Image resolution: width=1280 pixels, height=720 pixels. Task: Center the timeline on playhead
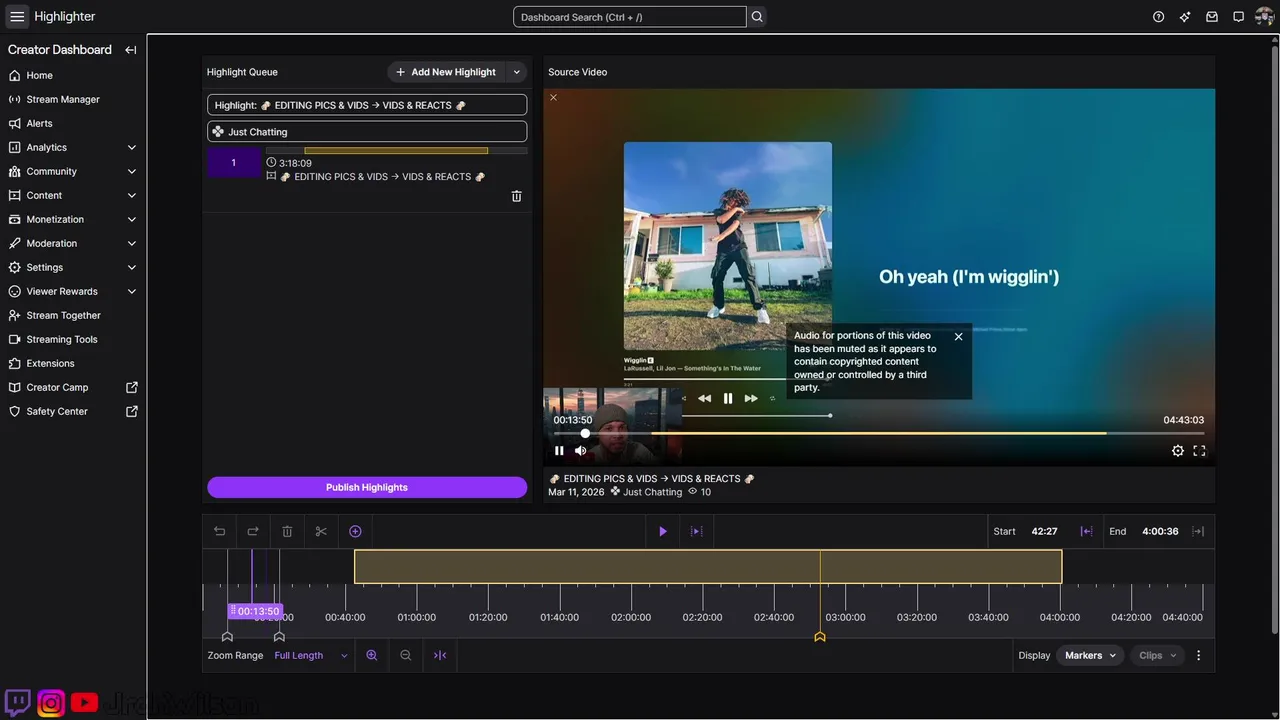[x=440, y=655]
